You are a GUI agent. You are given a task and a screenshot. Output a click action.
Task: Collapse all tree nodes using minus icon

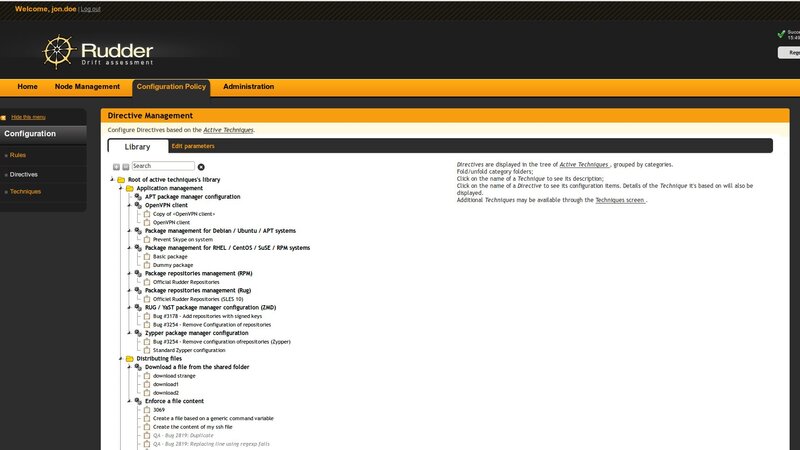click(x=126, y=167)
